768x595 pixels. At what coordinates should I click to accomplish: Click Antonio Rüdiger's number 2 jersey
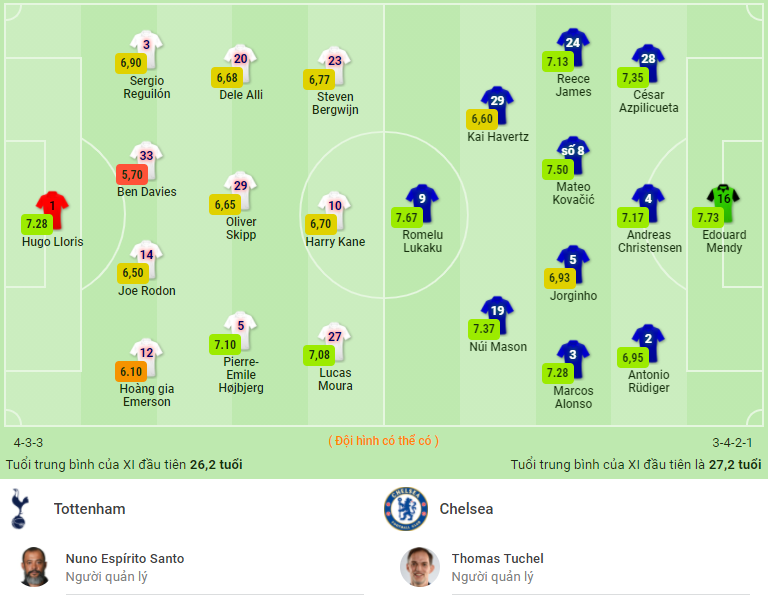[648, 343]
